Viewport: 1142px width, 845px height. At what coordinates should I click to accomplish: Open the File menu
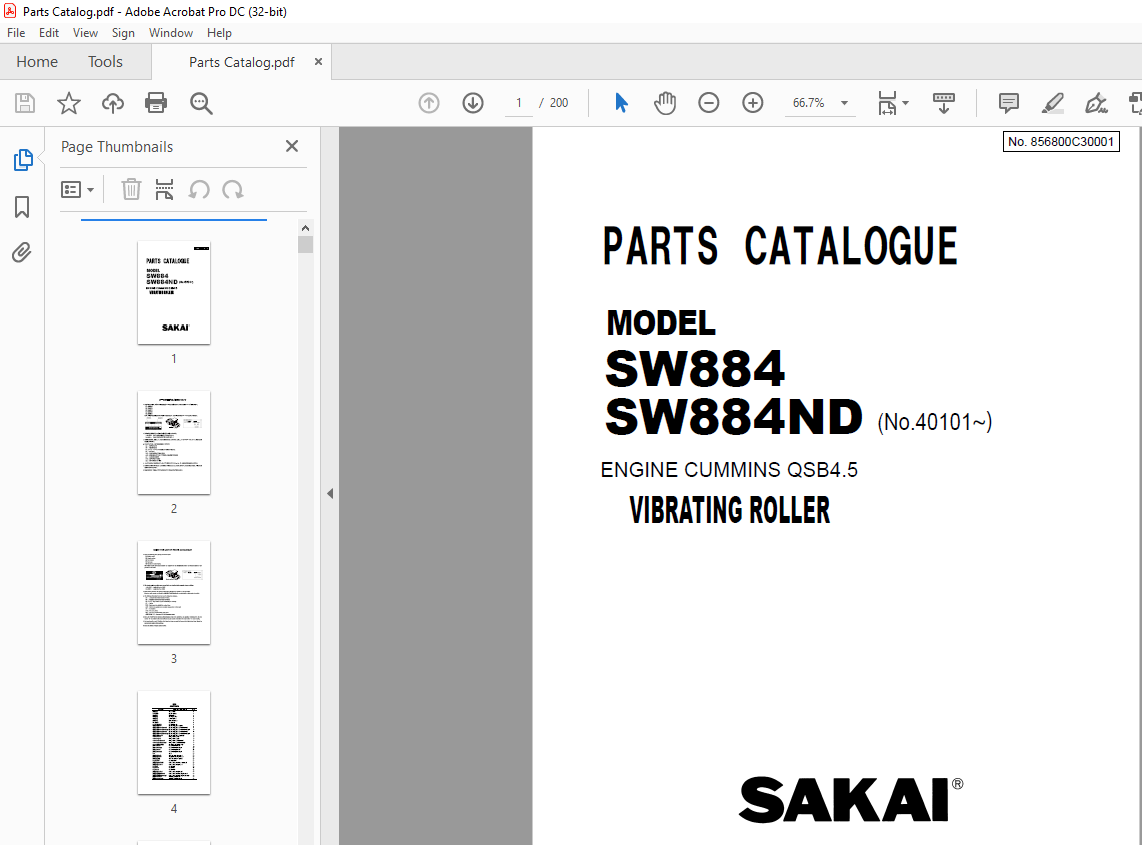tap(16, 33)
